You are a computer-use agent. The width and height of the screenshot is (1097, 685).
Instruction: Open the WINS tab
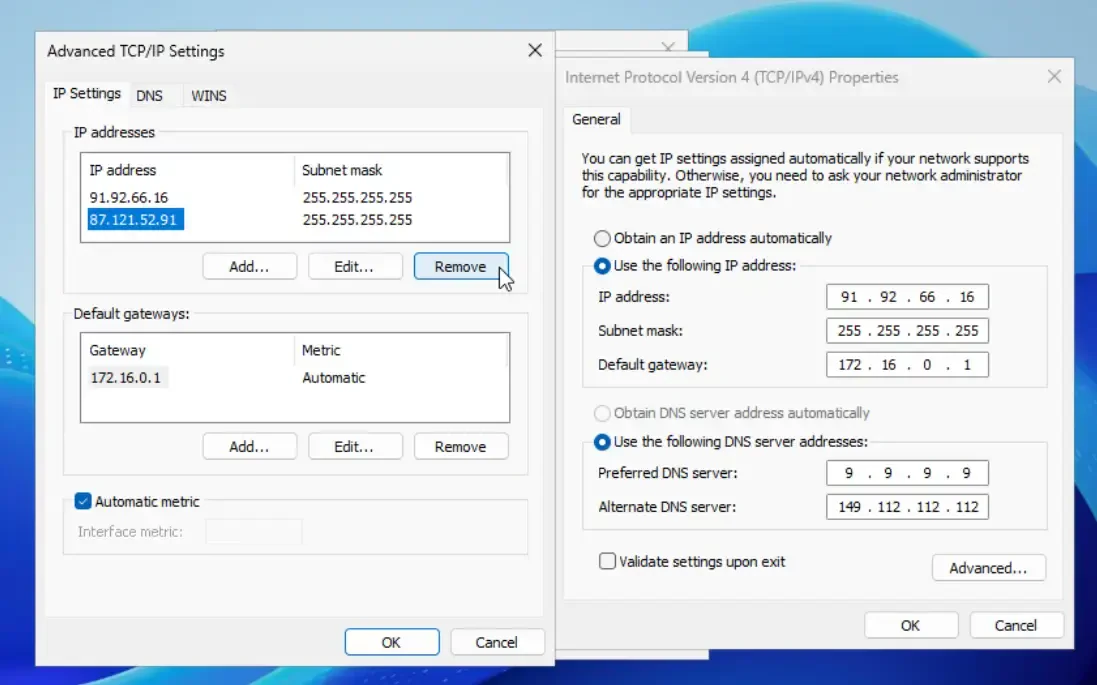pyautogui.click(x=209, y=96)
